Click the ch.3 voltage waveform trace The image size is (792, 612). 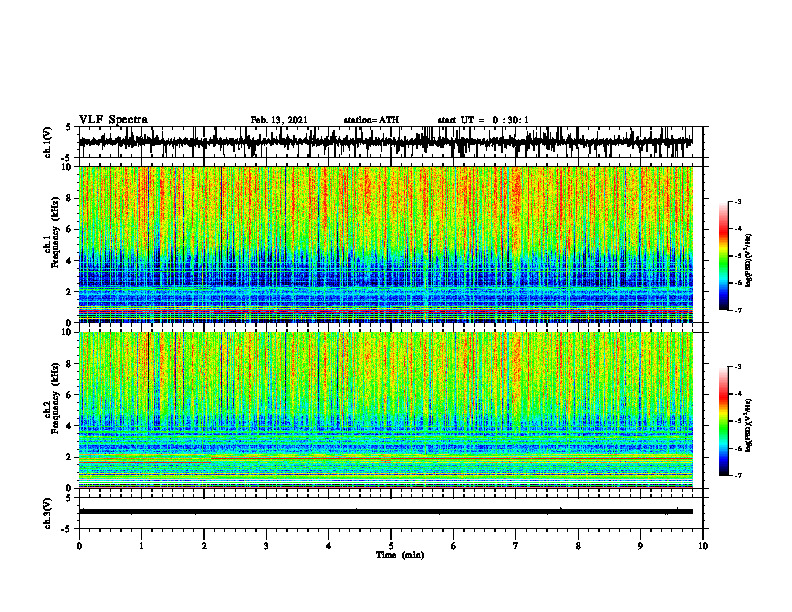click(385, 512)
